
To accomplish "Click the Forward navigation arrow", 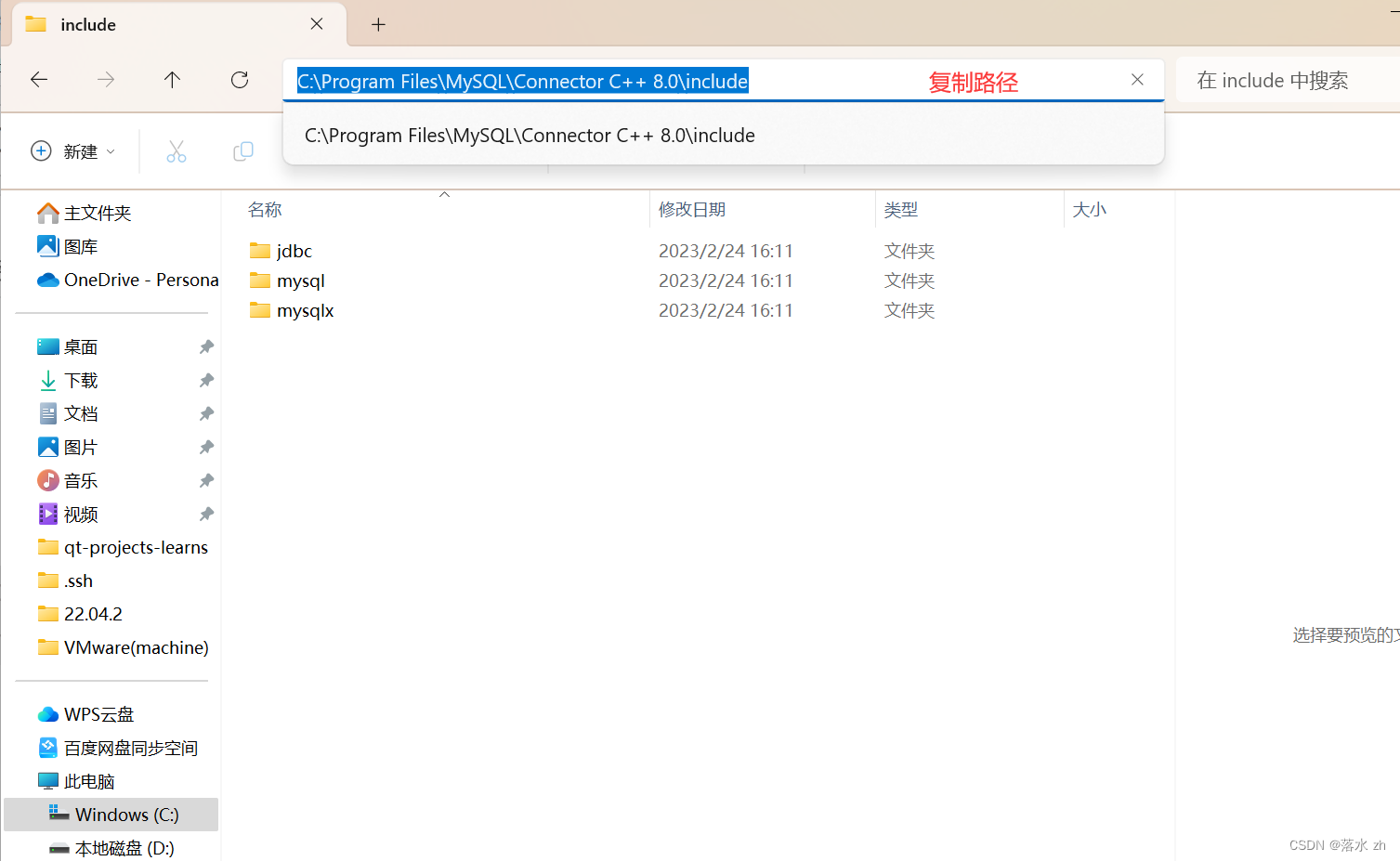I will pyautogui.click(x=105, y=80).
